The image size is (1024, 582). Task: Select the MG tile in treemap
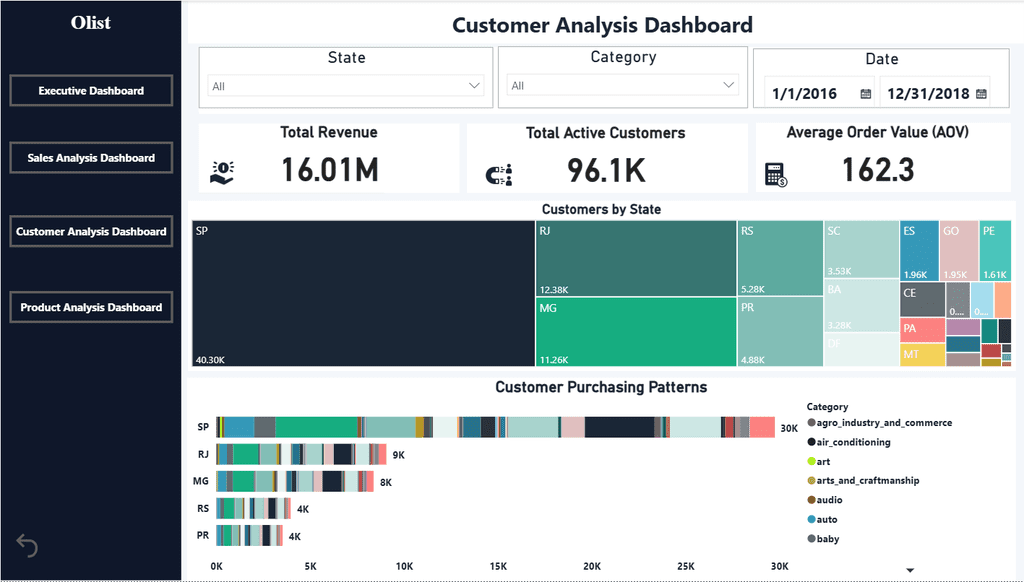pos(636,332)
